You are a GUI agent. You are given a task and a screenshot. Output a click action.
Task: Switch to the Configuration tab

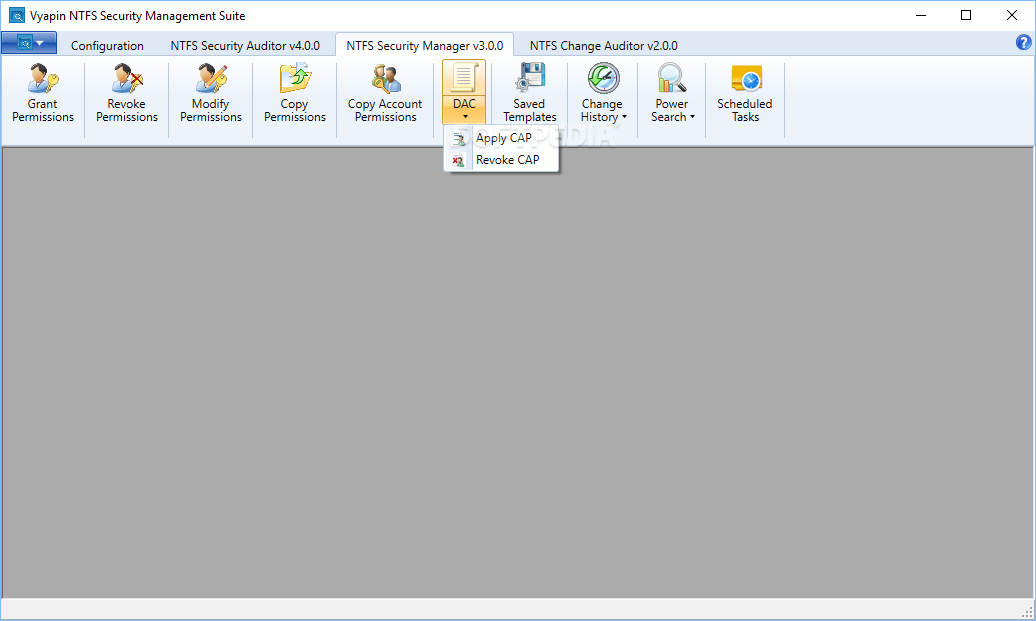click(107, 46)
